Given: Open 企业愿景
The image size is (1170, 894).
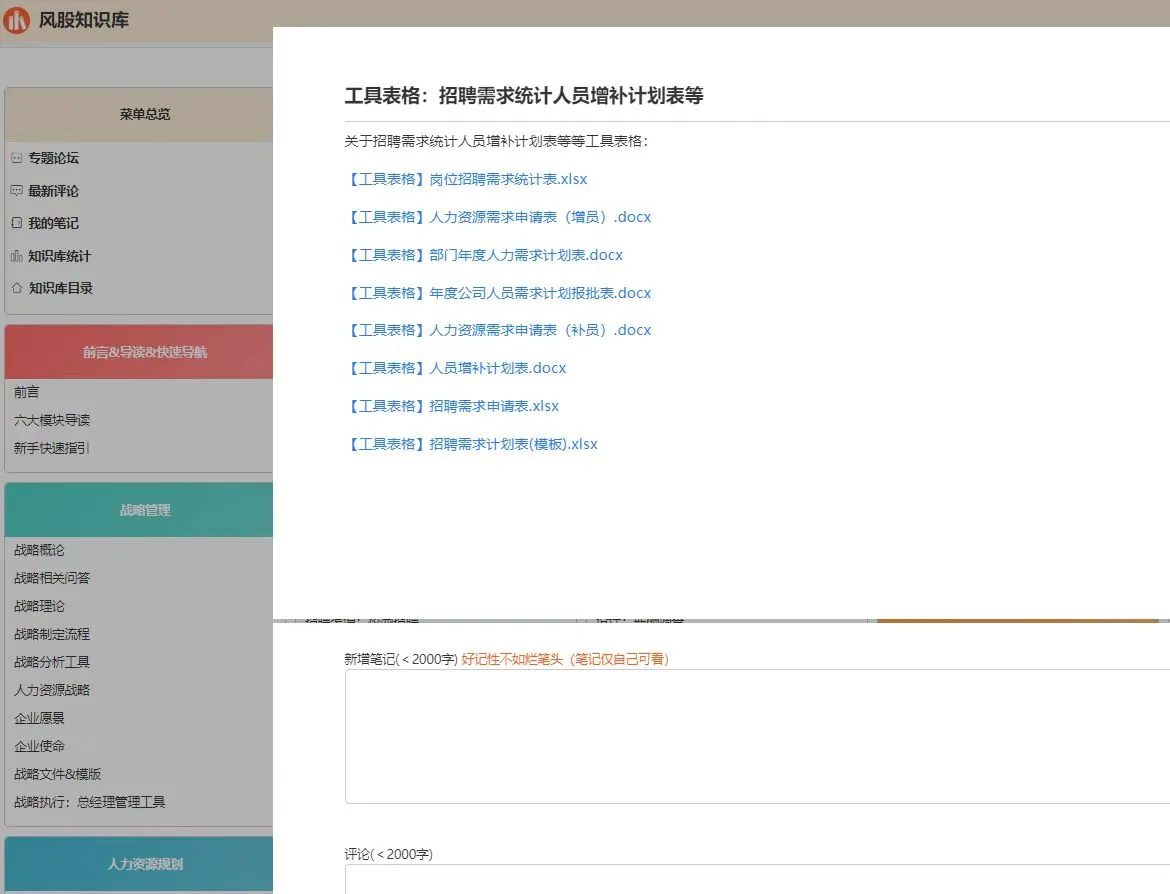Looking at the screenshot, I should [x=40, y=718].
